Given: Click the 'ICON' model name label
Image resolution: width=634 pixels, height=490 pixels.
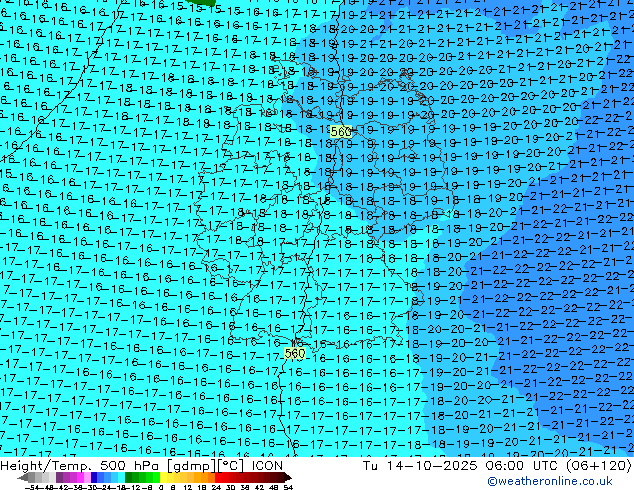Looking at the screenshot, I should pos(267,466).
